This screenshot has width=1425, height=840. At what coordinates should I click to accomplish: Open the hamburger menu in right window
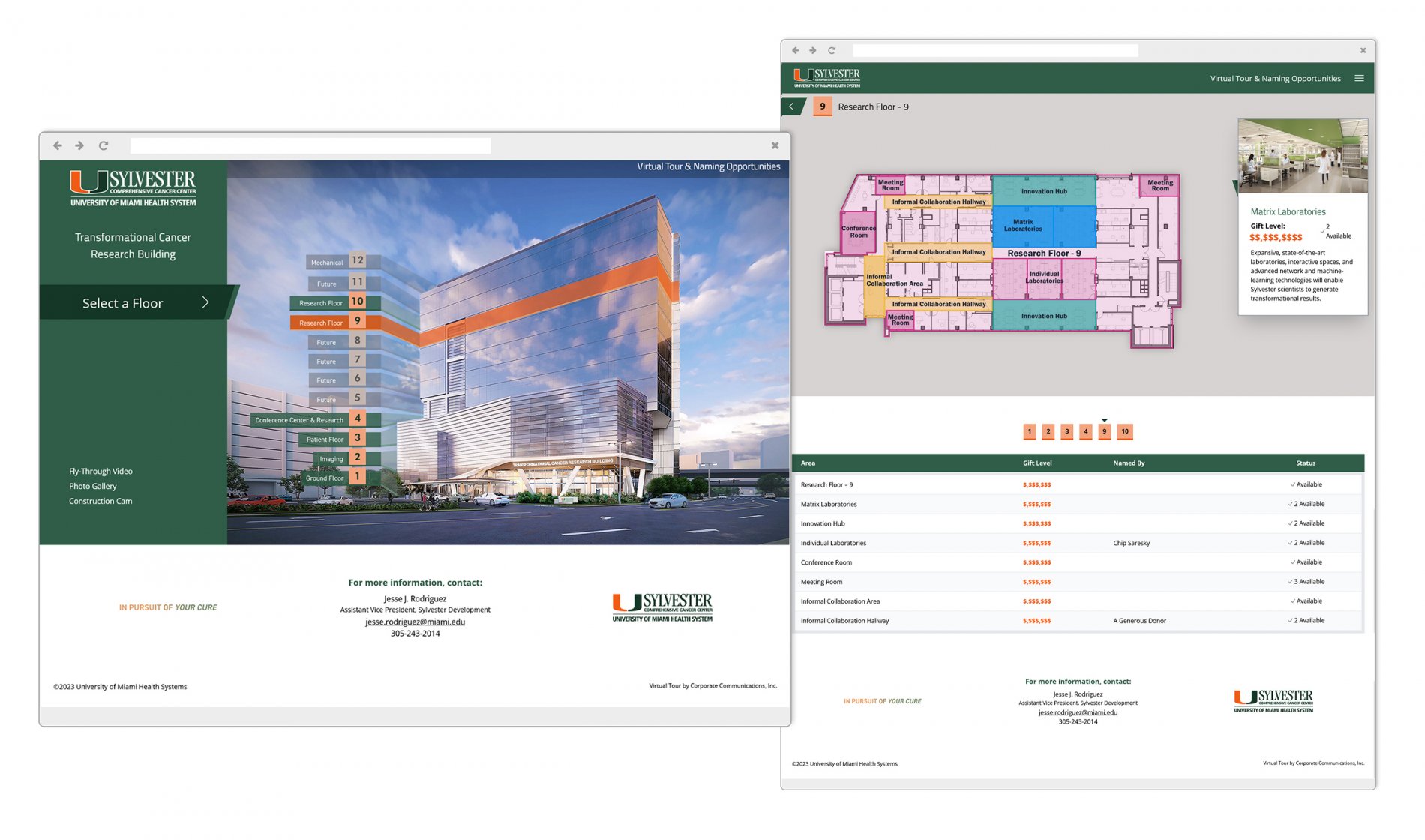pos(1359,78)
